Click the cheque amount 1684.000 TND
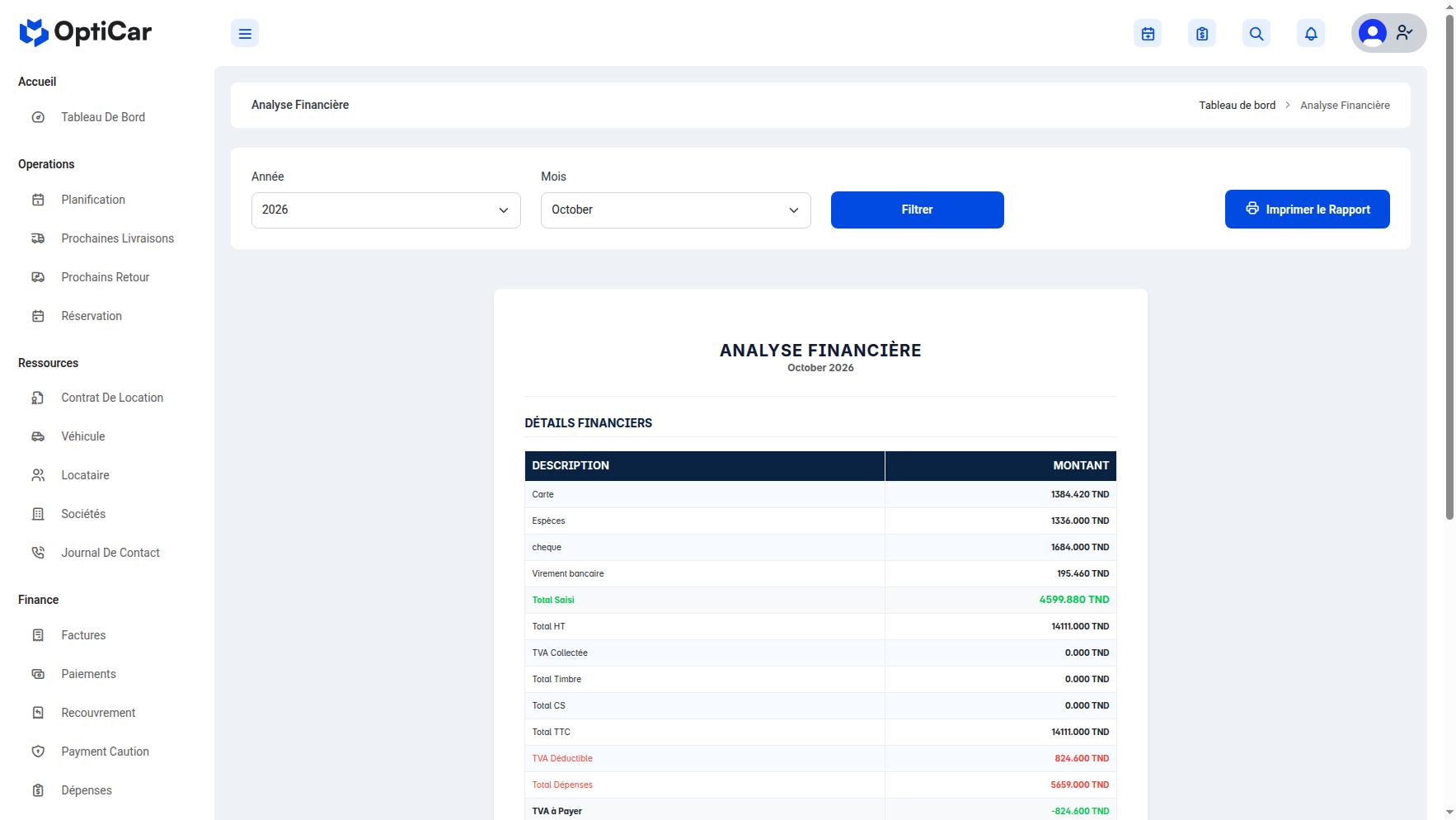The height and width of the screenshot is (820, 1456). (x=1080, y=547)
